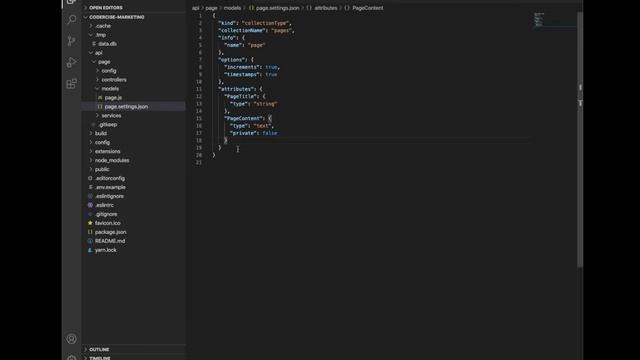Image resolution: width=640 pixels, height=360 pixels.
Task: Collapse the models folder
Action: point(110,89)
